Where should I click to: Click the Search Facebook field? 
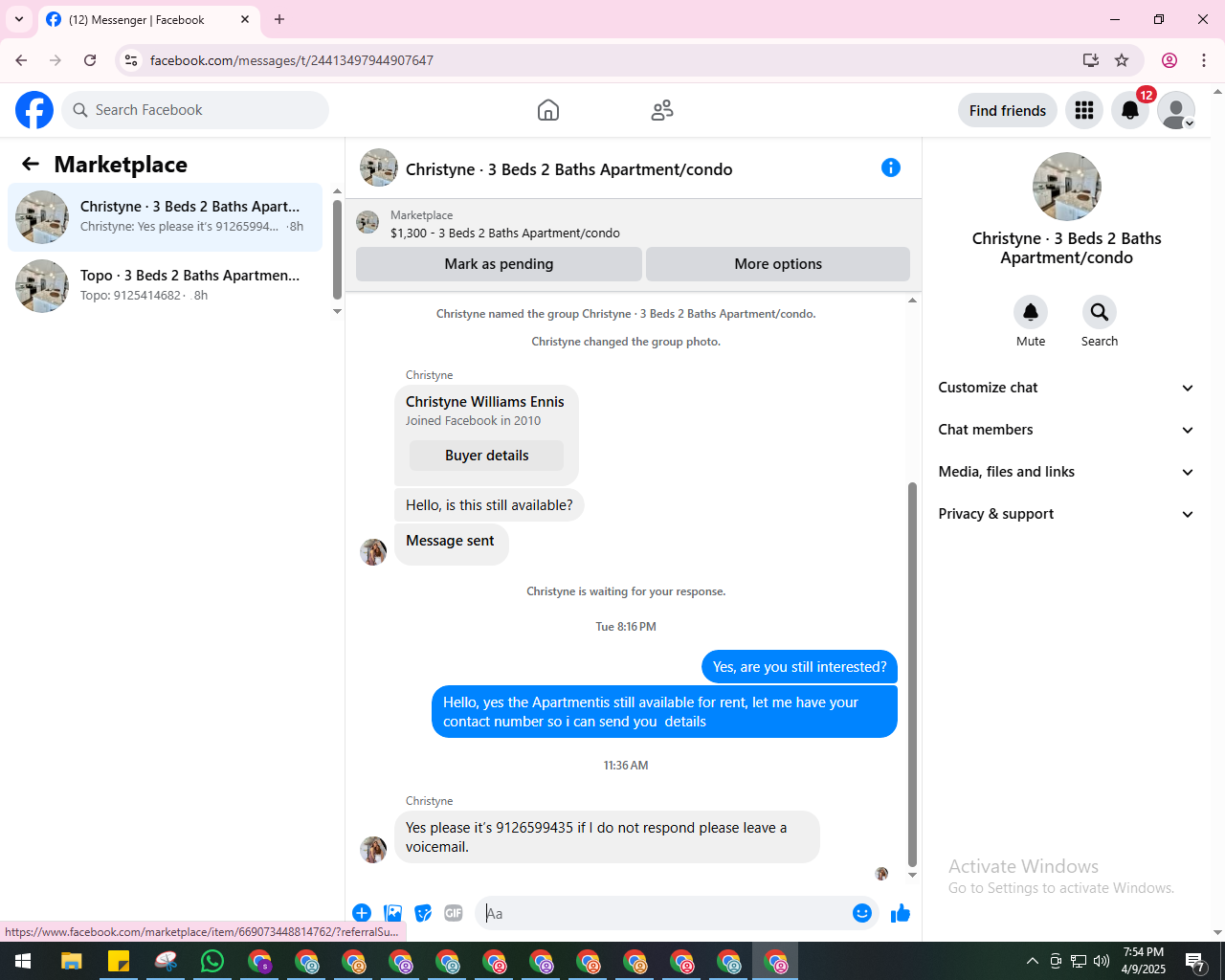pyautogui.click(x=195, y=110)
